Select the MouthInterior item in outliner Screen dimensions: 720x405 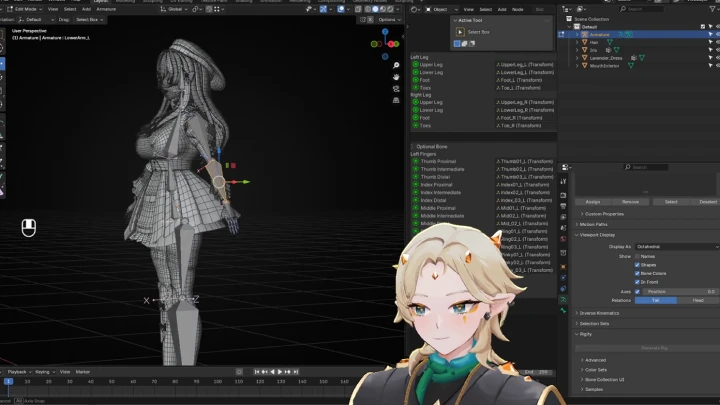(x=604, y=66)
